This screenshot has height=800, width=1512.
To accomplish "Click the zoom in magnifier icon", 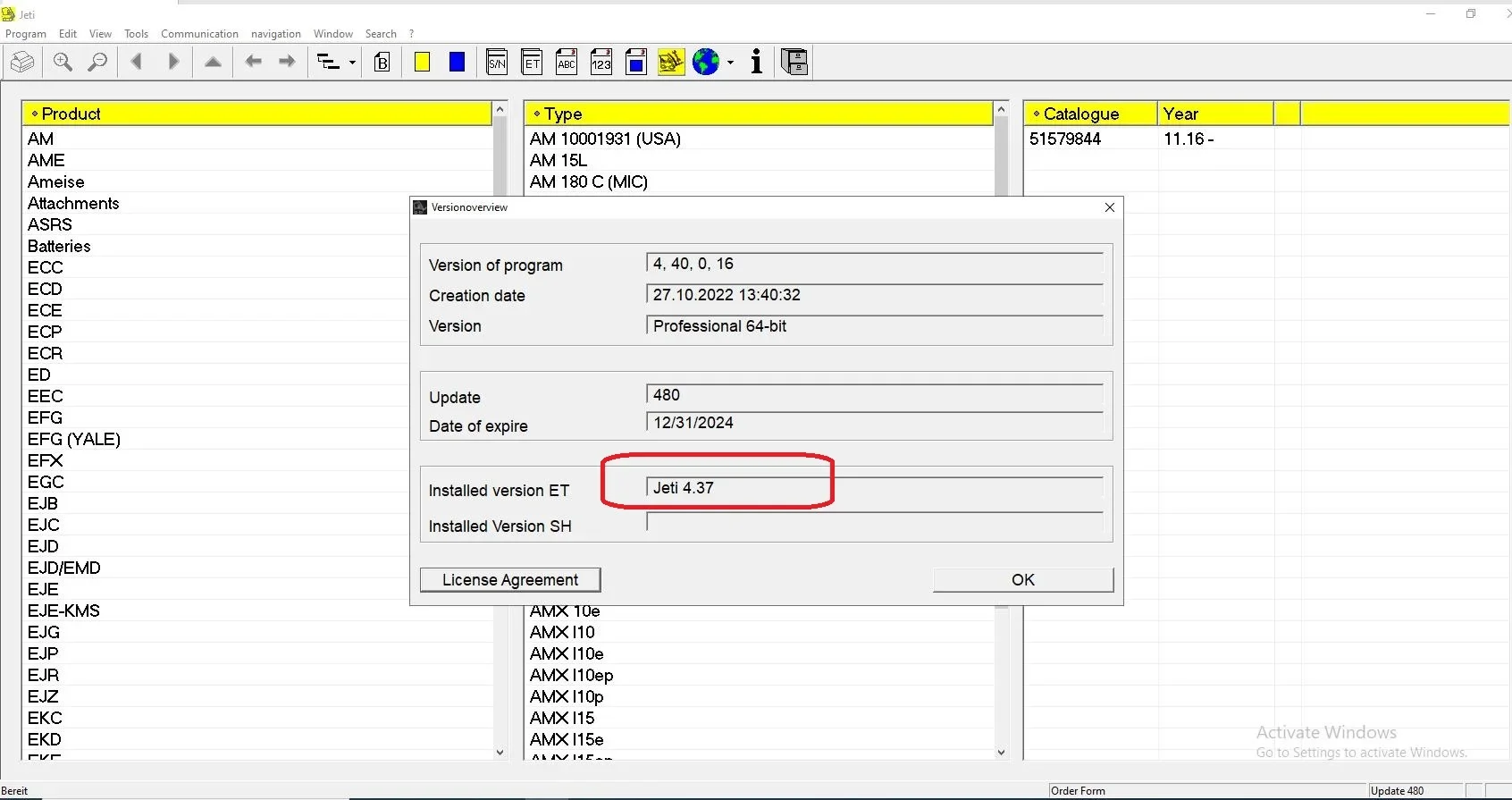I will click(63, 62).
